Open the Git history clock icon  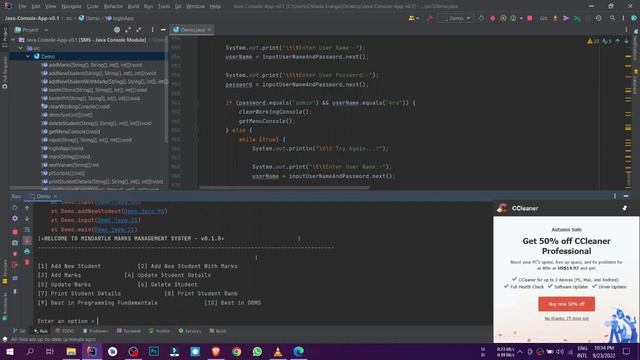tap(598, 18)
